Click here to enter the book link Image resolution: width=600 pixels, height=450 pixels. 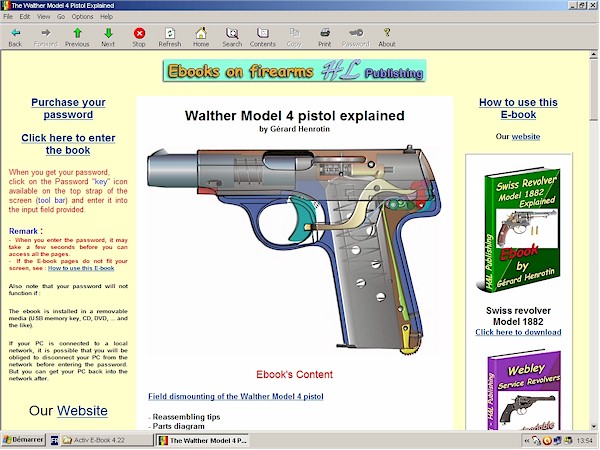click(x=68, y=144)
